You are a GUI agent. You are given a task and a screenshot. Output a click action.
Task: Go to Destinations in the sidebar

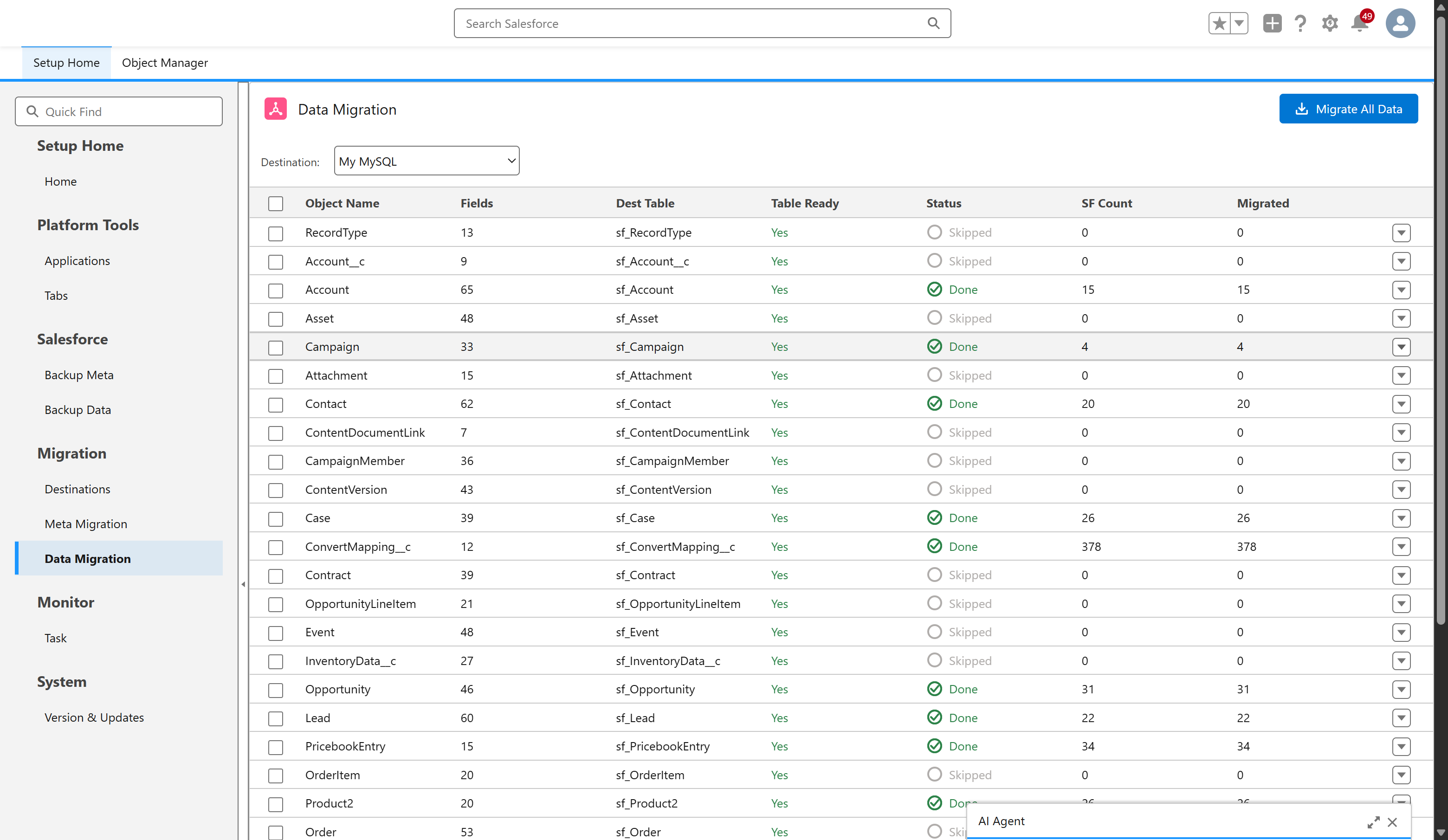click(78, 489)
